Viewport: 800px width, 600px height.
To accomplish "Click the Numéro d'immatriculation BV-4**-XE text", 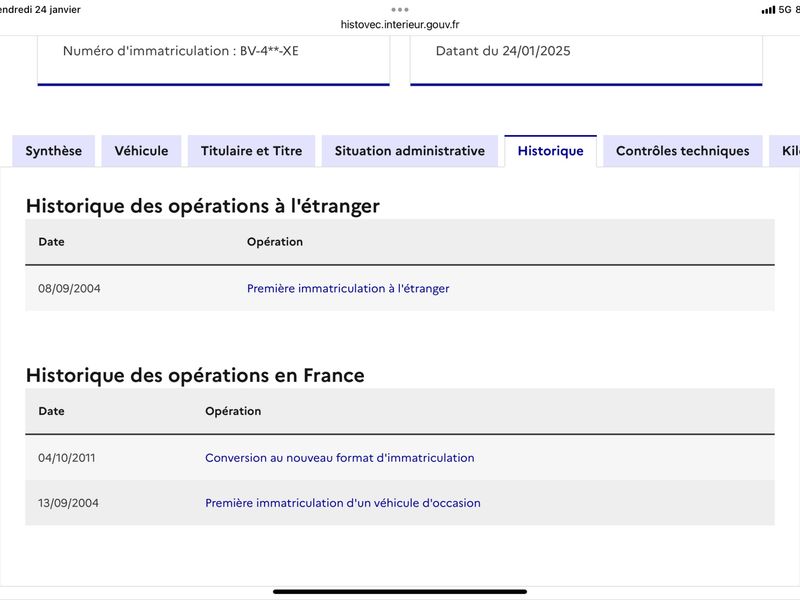I will (181, 51).
